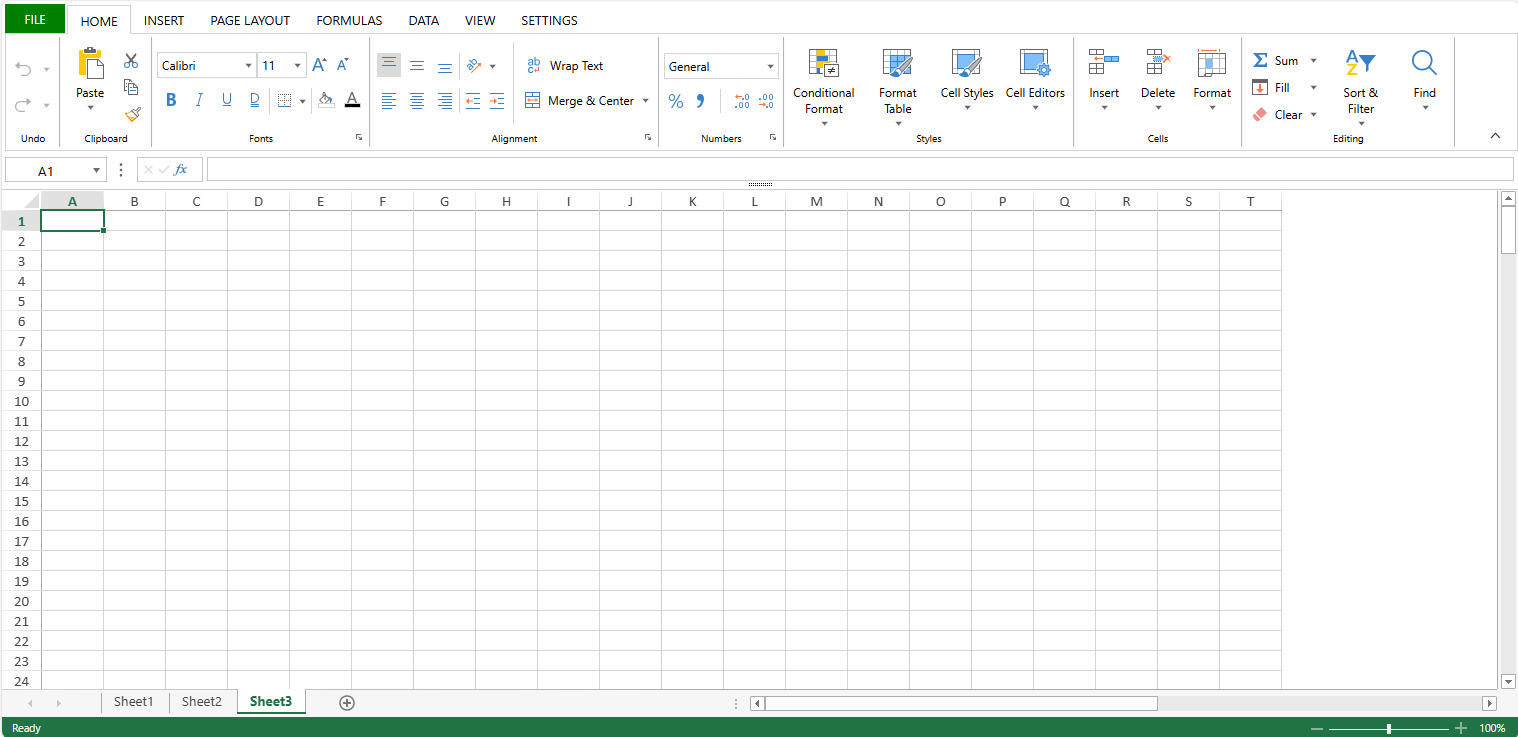The width and height of the screenshot is (1518, 737).
Task: Open the Format Table gallery
Action: click(x=898, y=88)
